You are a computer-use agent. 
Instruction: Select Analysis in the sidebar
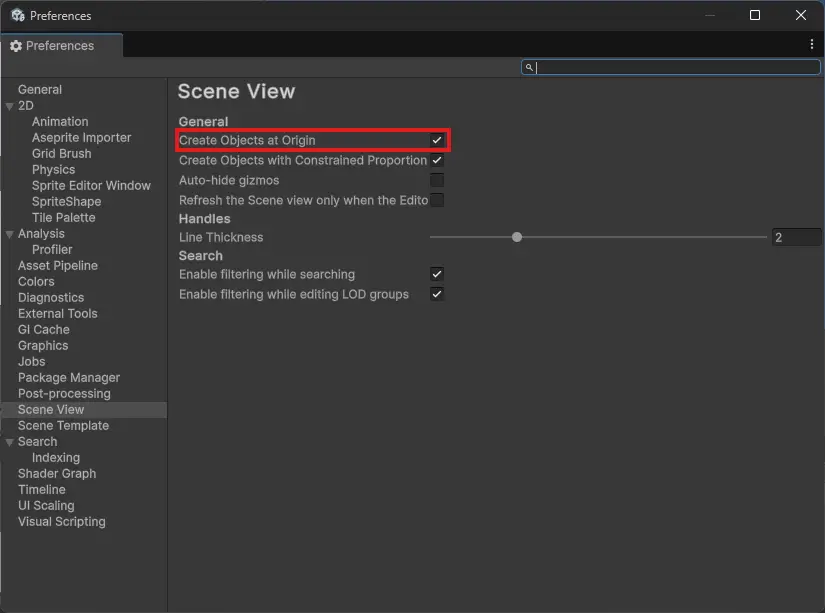click(41, 234)
